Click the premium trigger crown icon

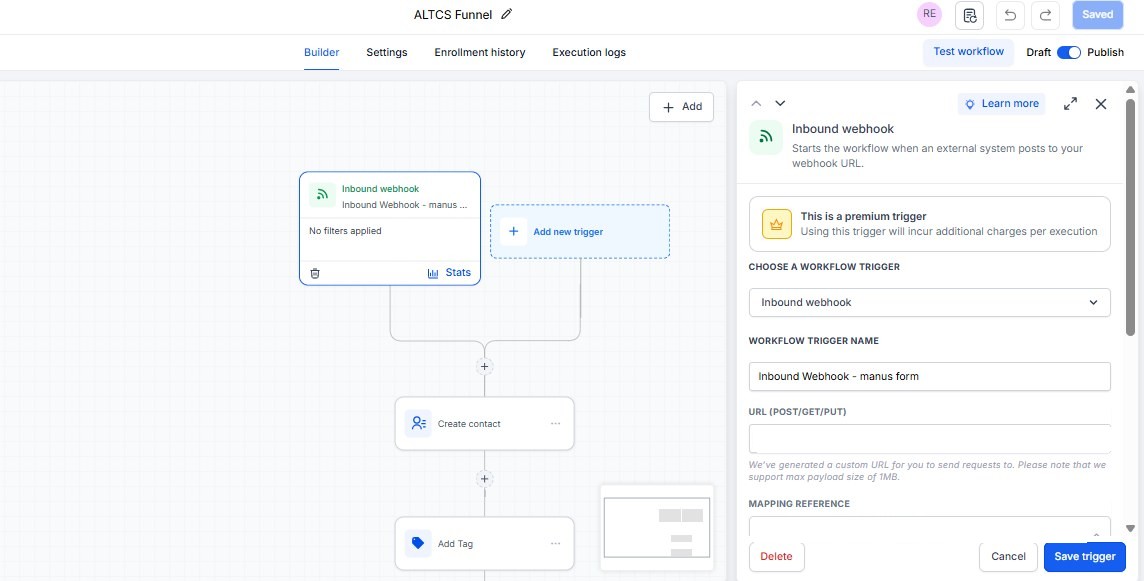(x=776, y=224)
